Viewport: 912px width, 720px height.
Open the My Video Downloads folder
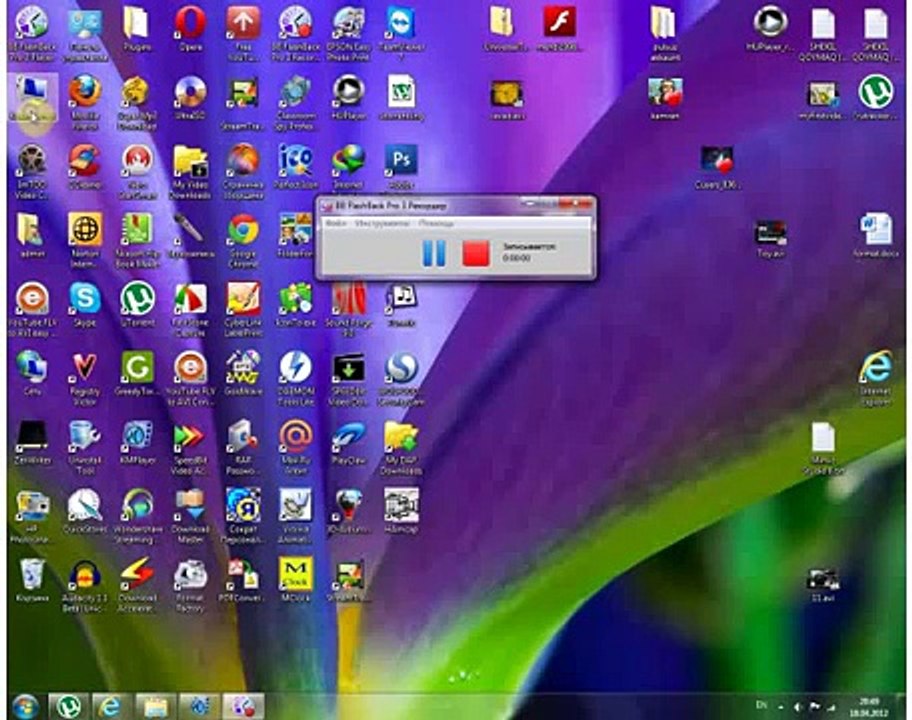coord(190,172)
